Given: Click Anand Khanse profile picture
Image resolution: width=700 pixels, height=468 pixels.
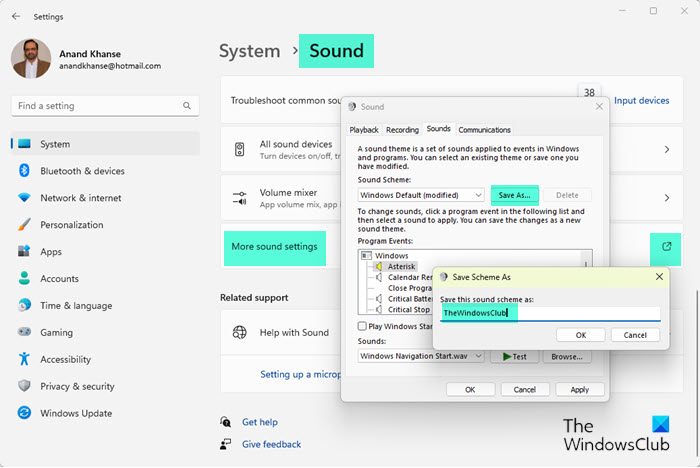Looking at the screenshot, I should point(31,58).
